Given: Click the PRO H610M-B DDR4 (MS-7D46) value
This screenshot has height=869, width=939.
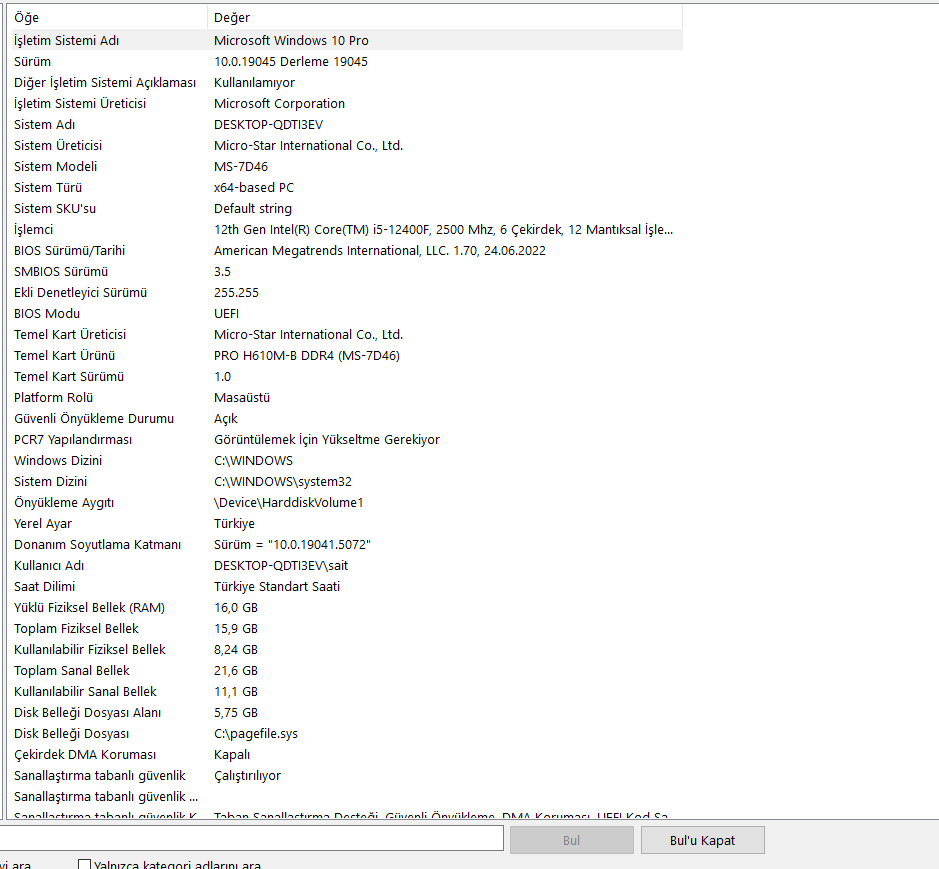Looking at the screenshot, I should coord(307,355).
